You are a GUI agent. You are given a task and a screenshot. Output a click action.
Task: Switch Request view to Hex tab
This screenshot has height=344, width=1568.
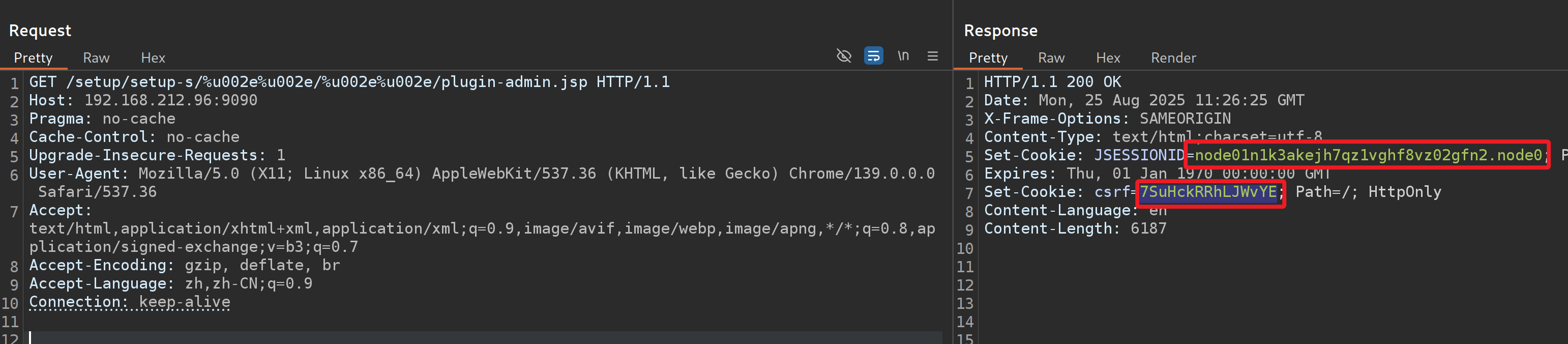(x=153, y=58)
